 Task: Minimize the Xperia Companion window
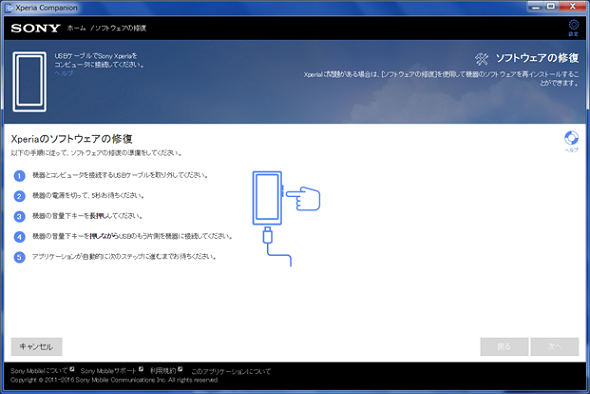(535, 6)
